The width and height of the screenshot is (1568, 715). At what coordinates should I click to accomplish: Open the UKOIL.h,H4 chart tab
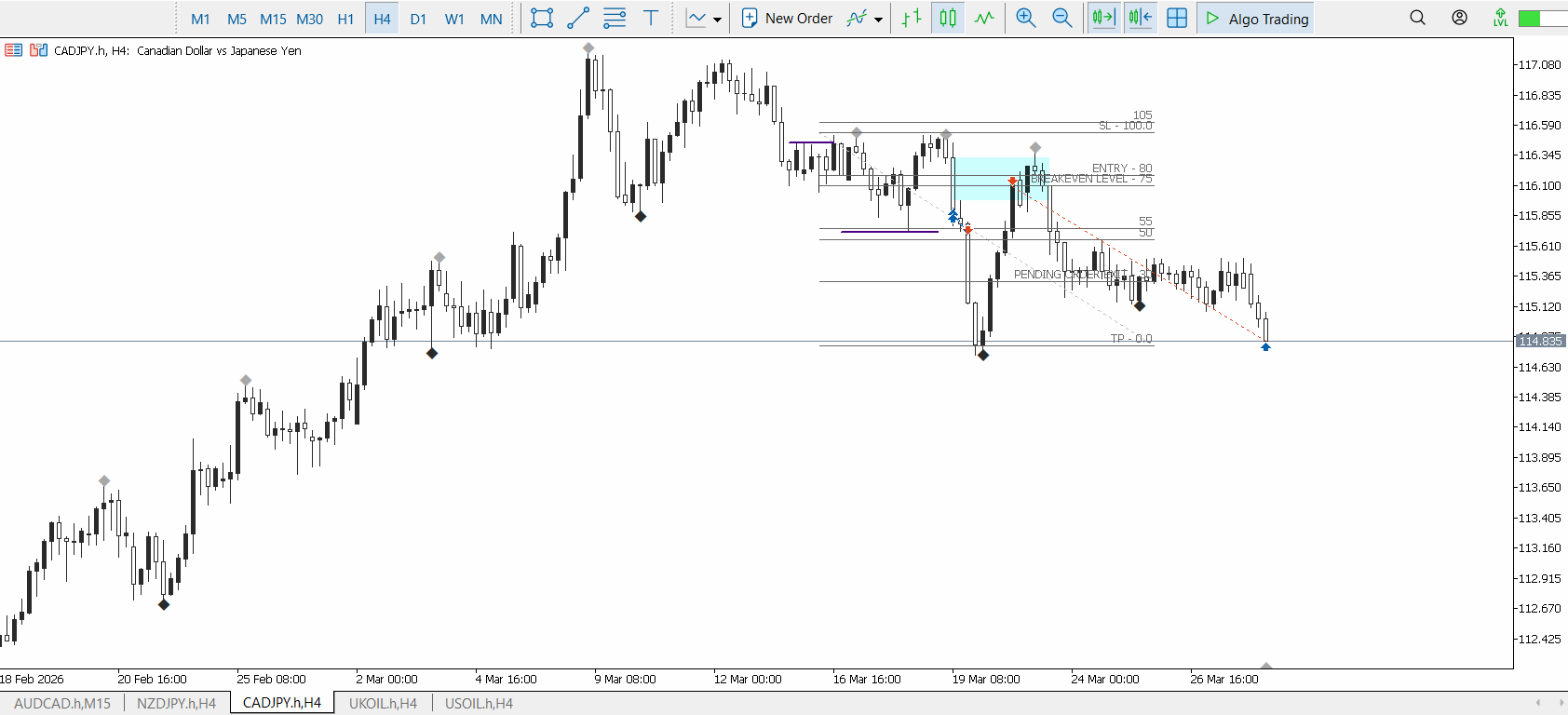[x=383, y=704]
